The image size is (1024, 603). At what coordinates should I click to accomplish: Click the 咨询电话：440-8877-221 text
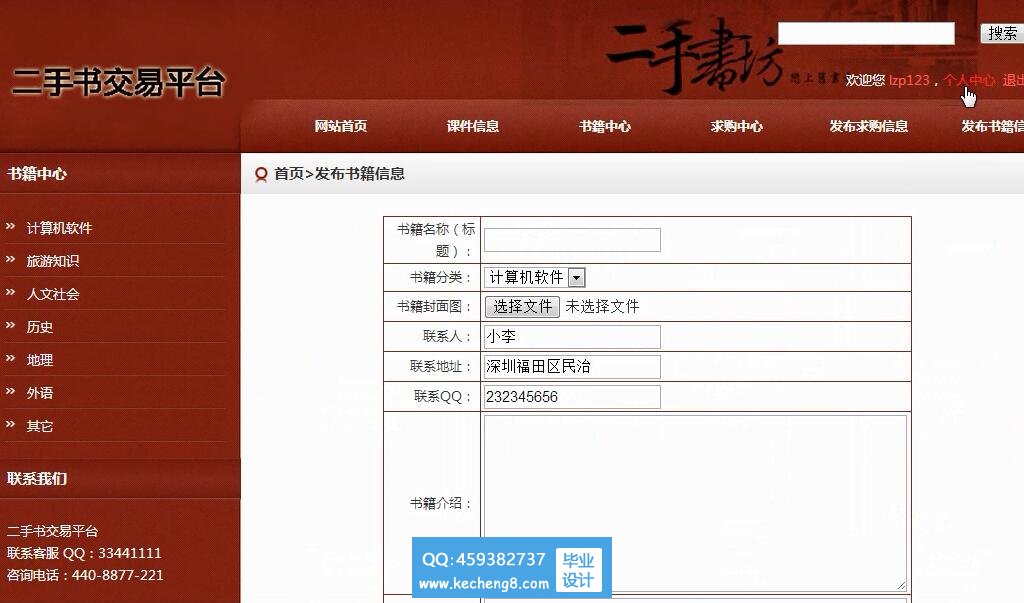click(85, 576)
